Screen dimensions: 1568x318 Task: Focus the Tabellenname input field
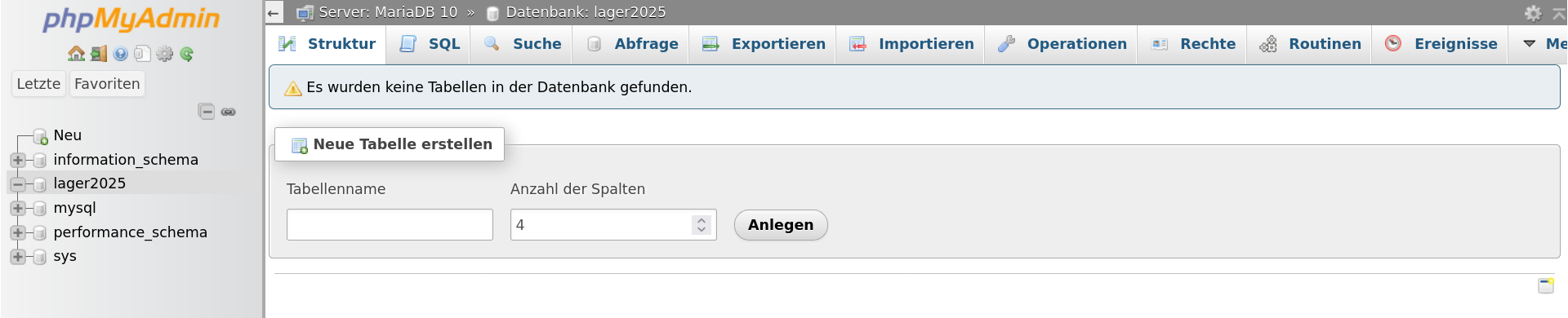(x=390, y=225)
